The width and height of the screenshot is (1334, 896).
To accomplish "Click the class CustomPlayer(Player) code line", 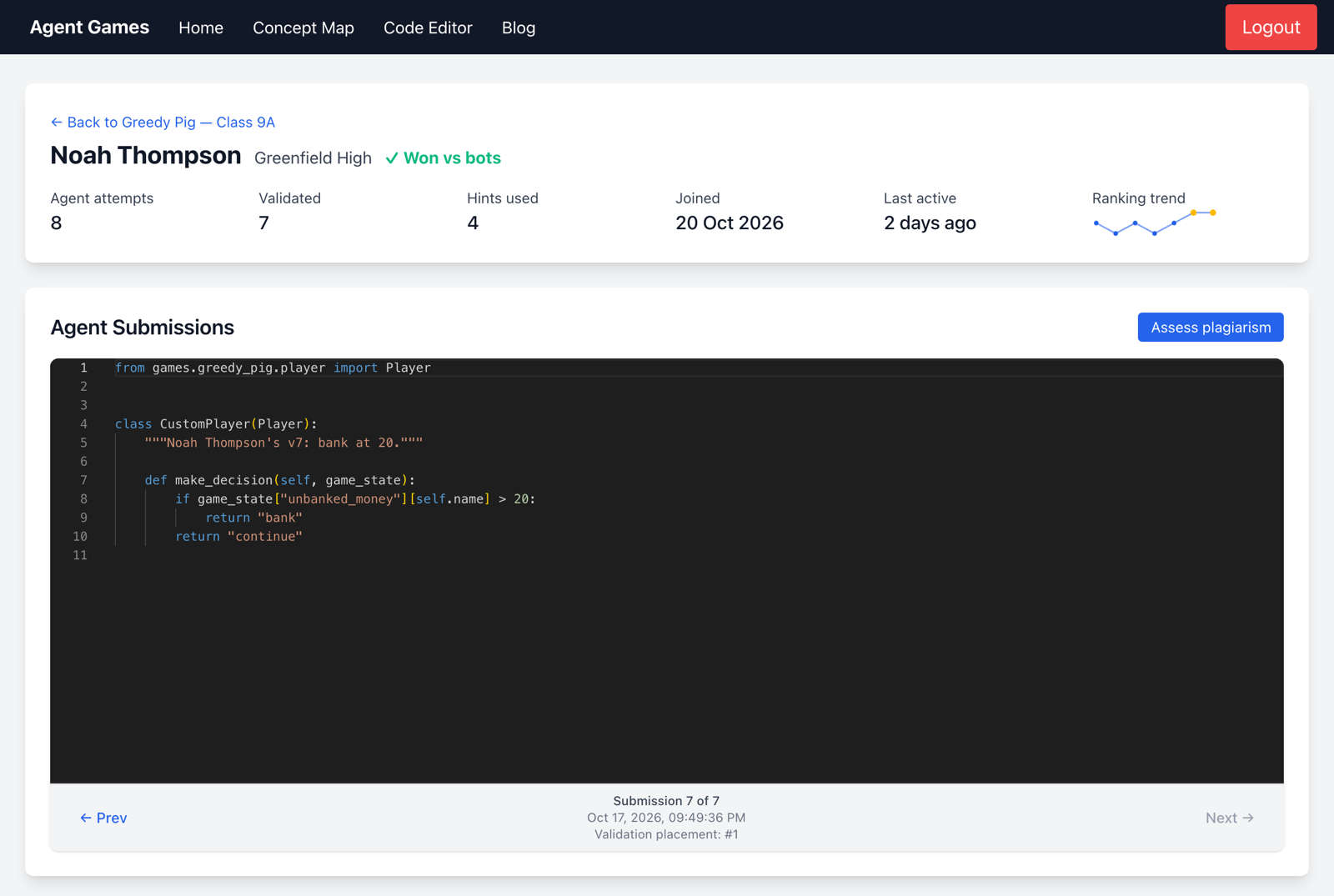I will point(216,424).
